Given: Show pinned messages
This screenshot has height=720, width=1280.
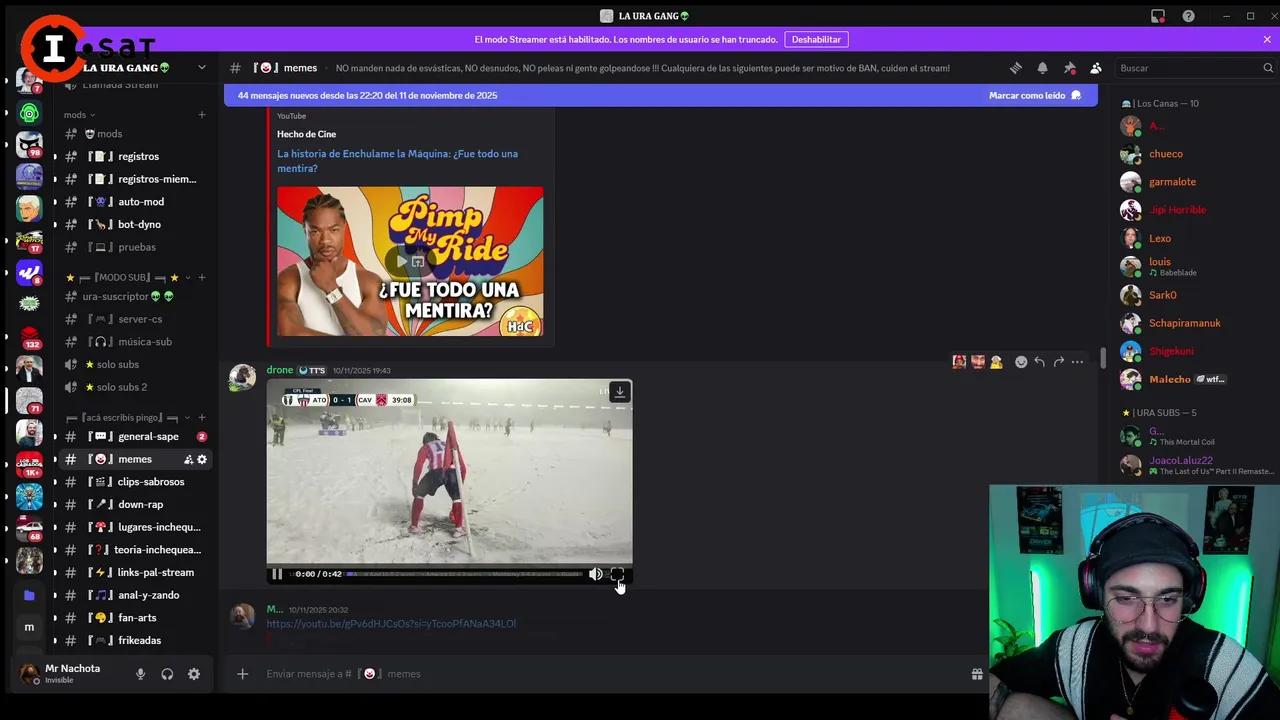Looking at the screenshot, I should 1069,68.
